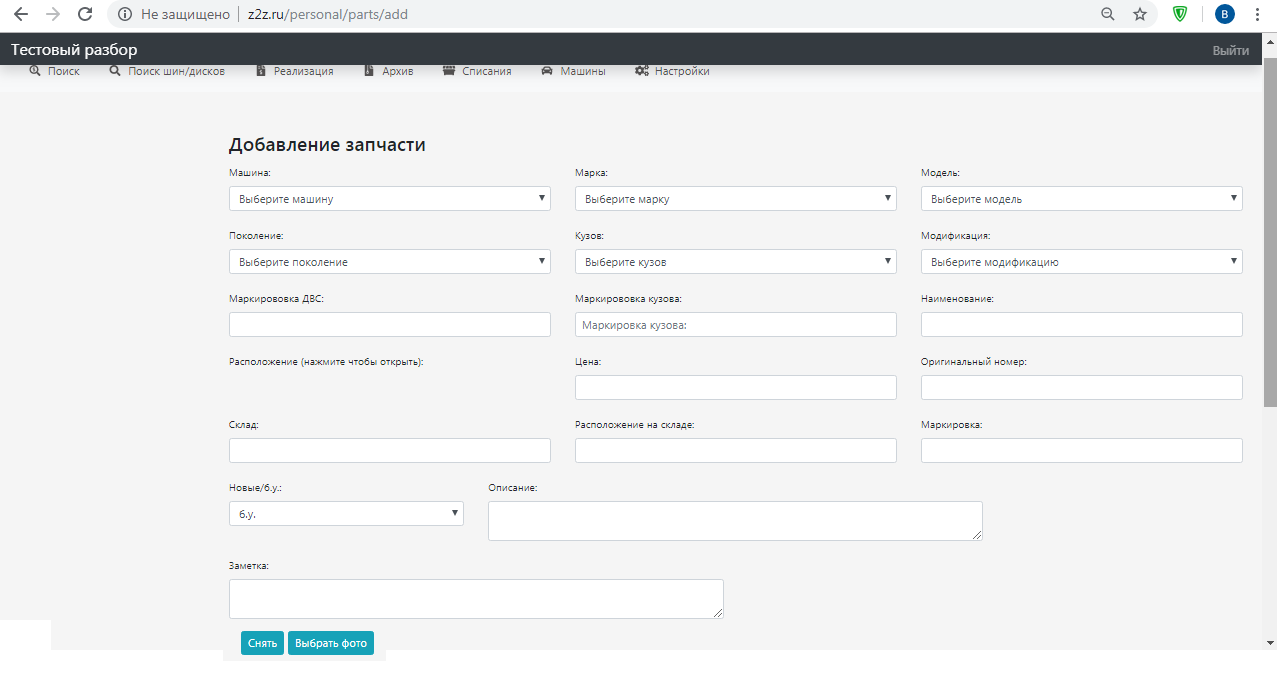This screenshot has width=1277, height=675.
Task: Click the browser forward arrow
Action: click(x=53, y=14)
